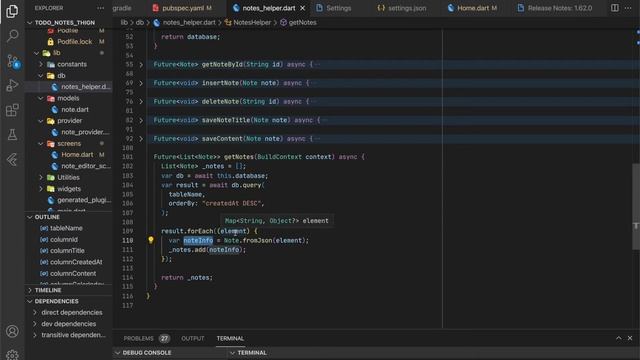Open the Search view in activity bar
This screenshot has height=360, width=640.
12,36
